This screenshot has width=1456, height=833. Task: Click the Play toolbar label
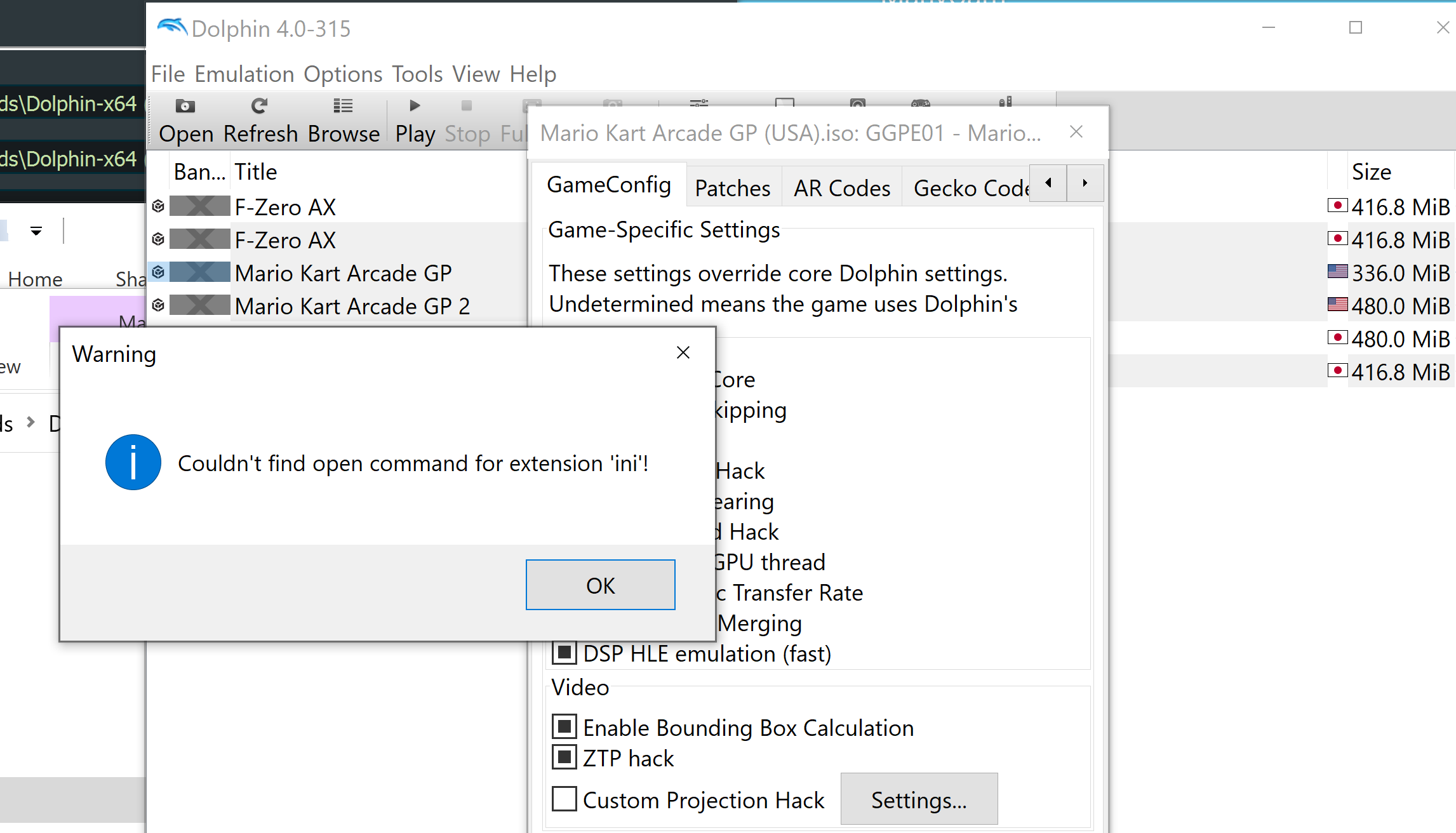[415, 134]
